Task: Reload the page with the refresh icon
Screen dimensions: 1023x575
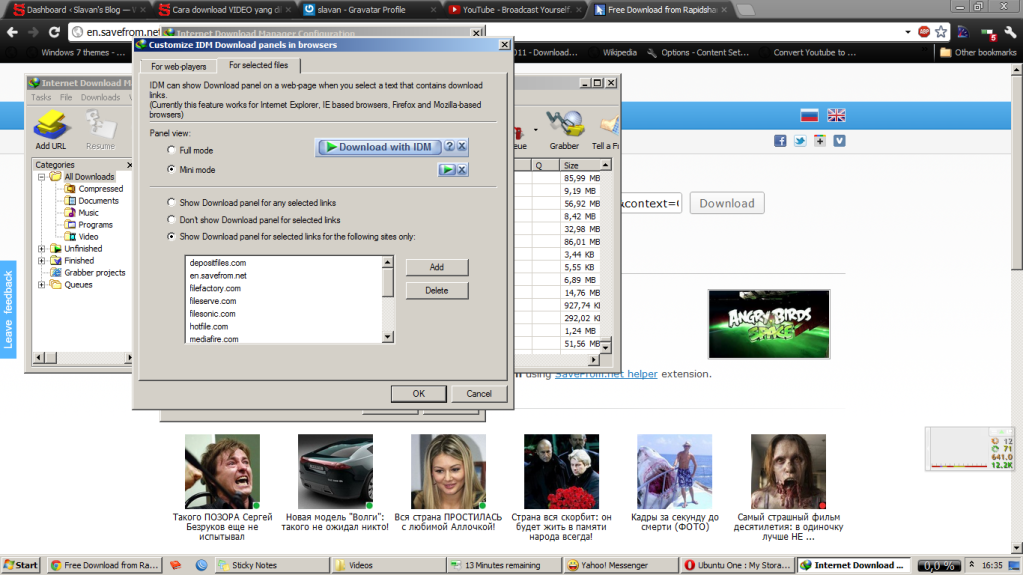Action: click(x=54, y=32)
